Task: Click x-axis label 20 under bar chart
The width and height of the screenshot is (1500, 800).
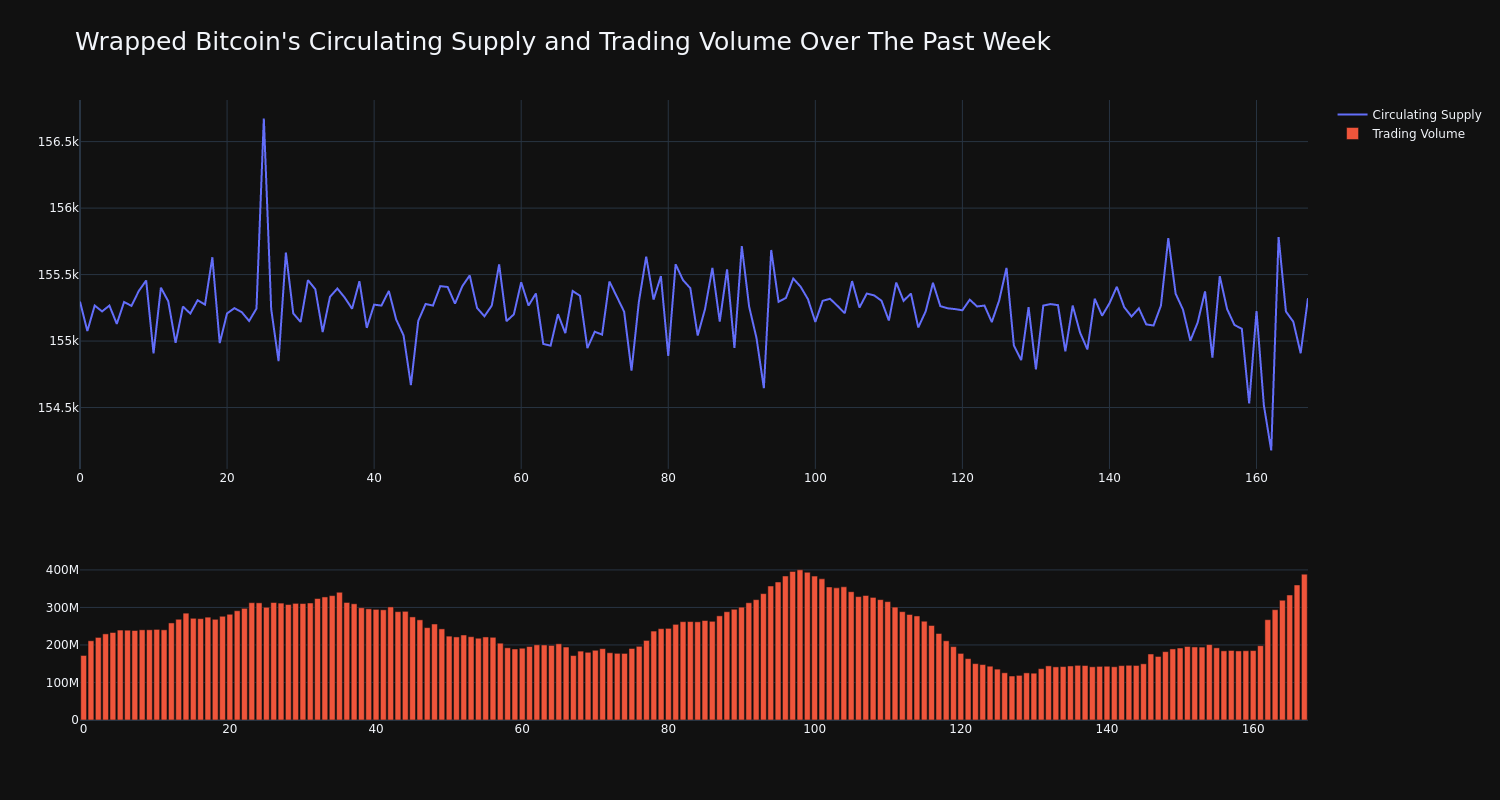Action: point(230,729)
